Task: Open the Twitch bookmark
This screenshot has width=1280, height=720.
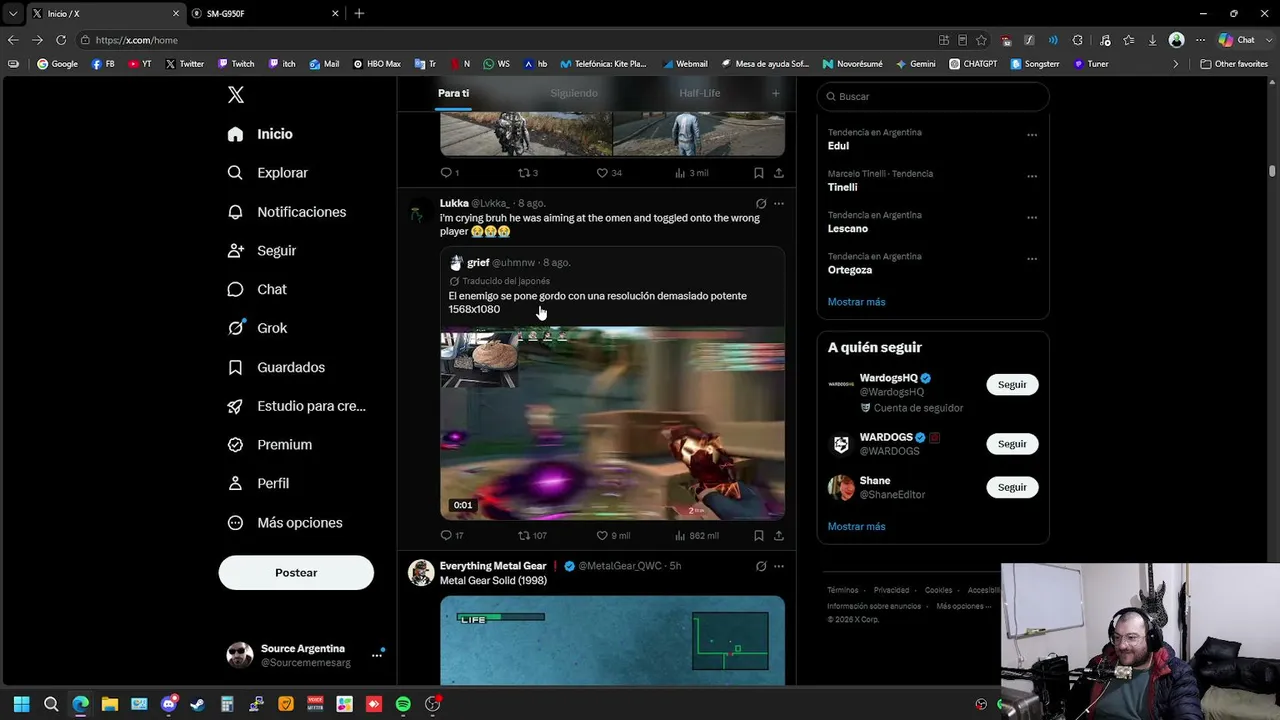Action: pos(236,64)
